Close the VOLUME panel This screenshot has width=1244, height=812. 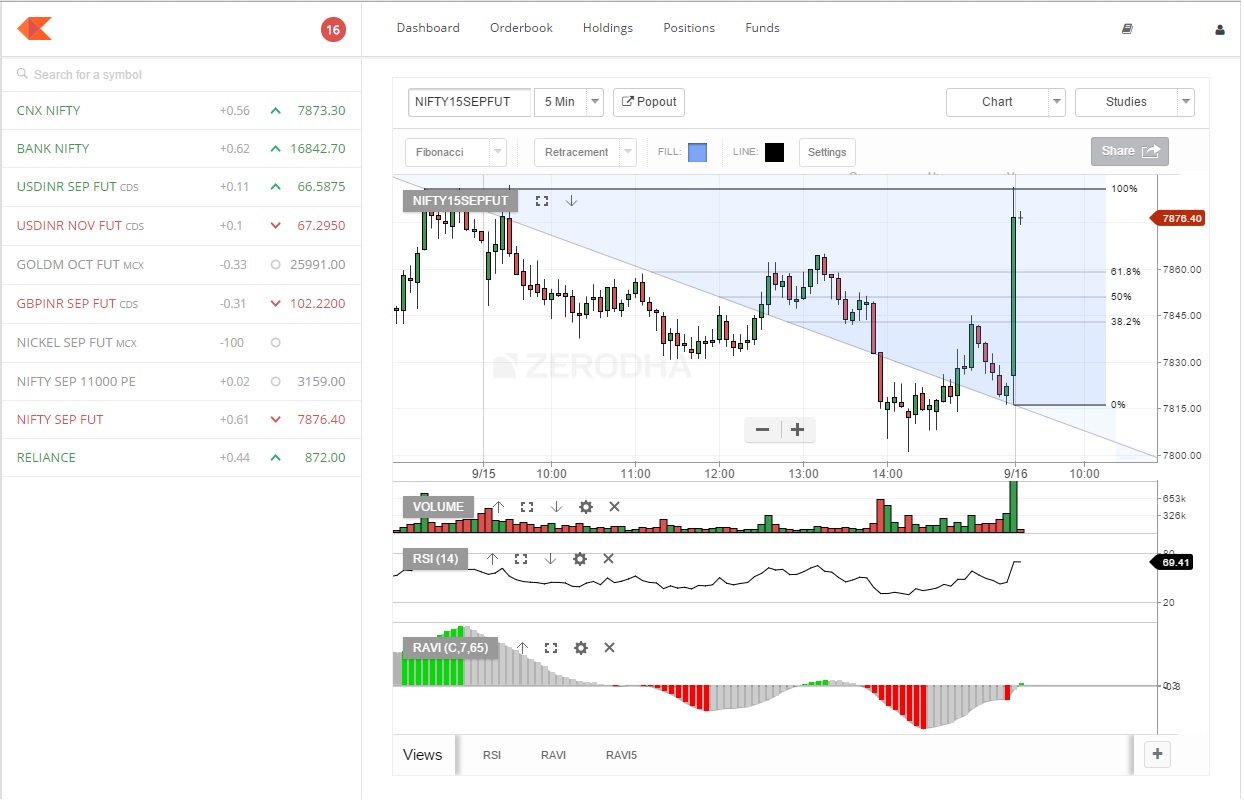click(x=614, y=507)
